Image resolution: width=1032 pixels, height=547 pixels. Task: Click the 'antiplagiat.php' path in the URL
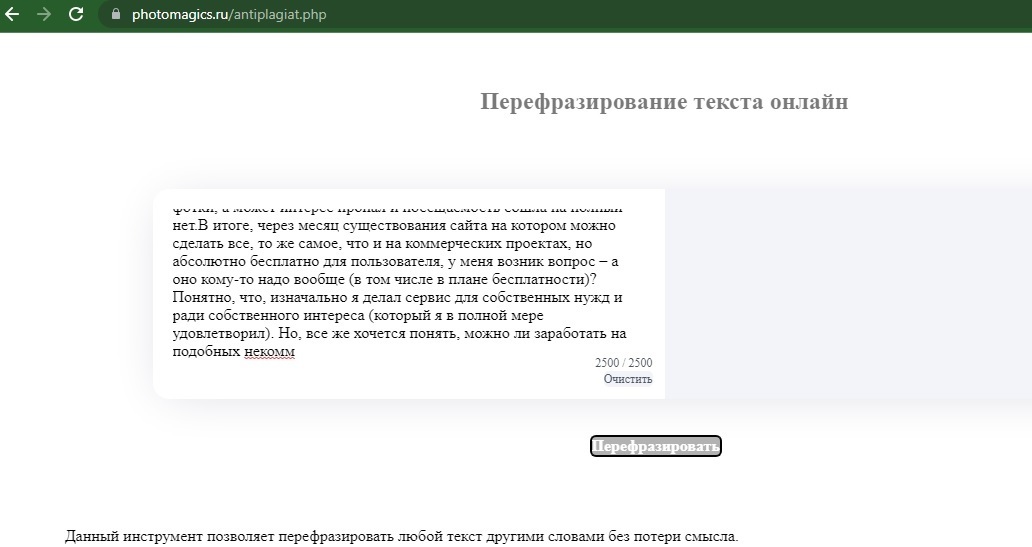(x=279, y=15)
